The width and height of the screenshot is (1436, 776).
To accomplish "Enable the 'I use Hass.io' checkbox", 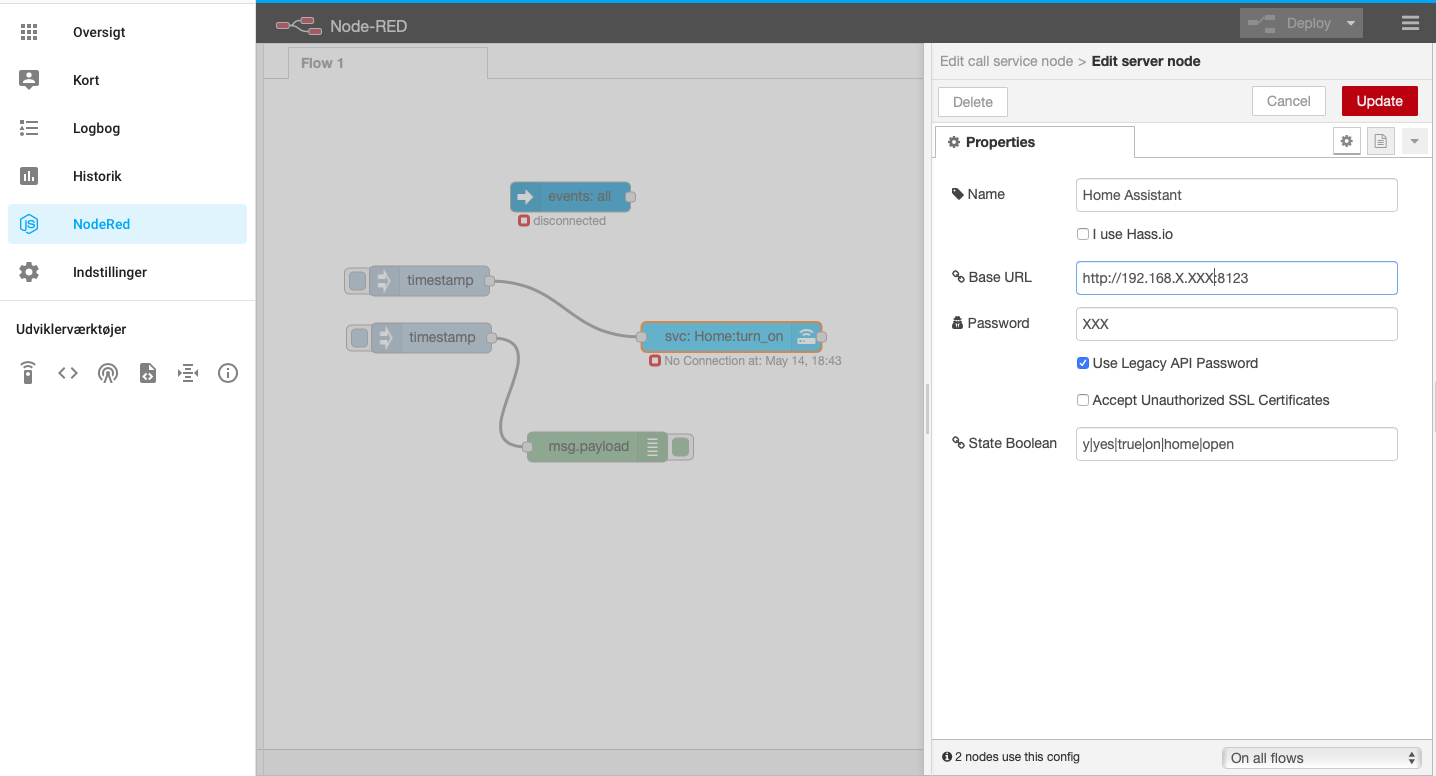I will [1083, 234].
